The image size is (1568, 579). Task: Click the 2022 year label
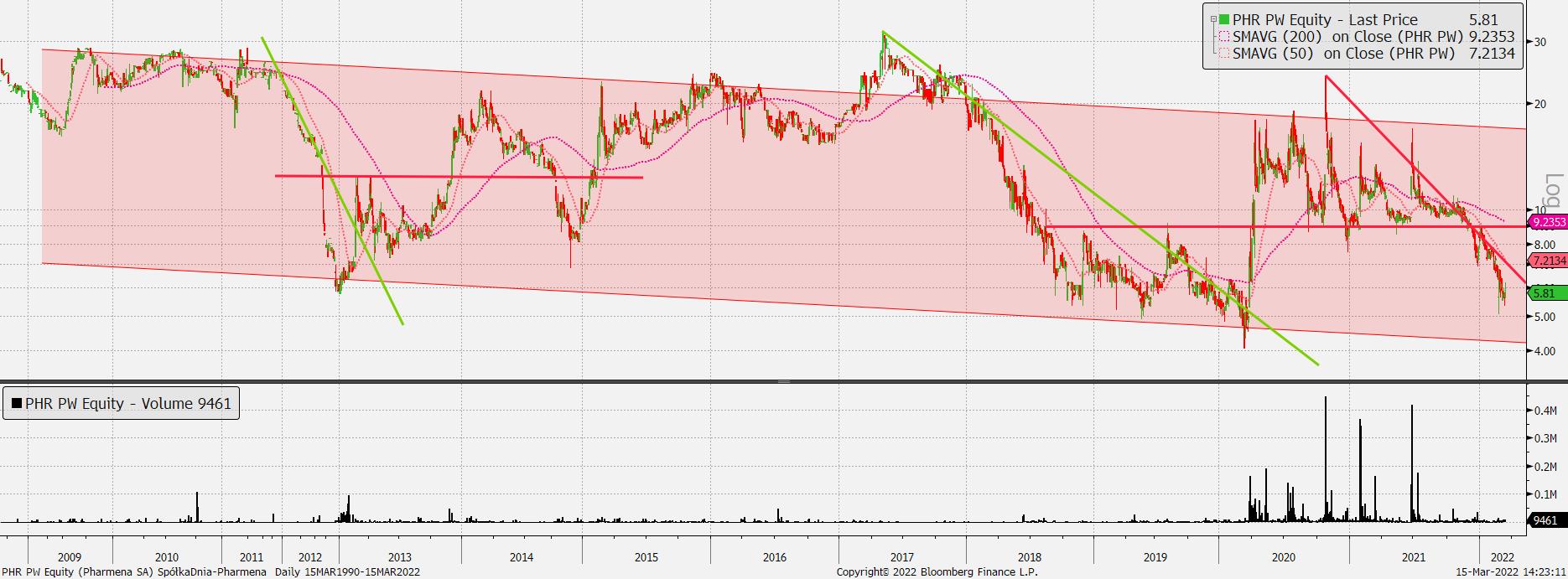coord(1502,557)
